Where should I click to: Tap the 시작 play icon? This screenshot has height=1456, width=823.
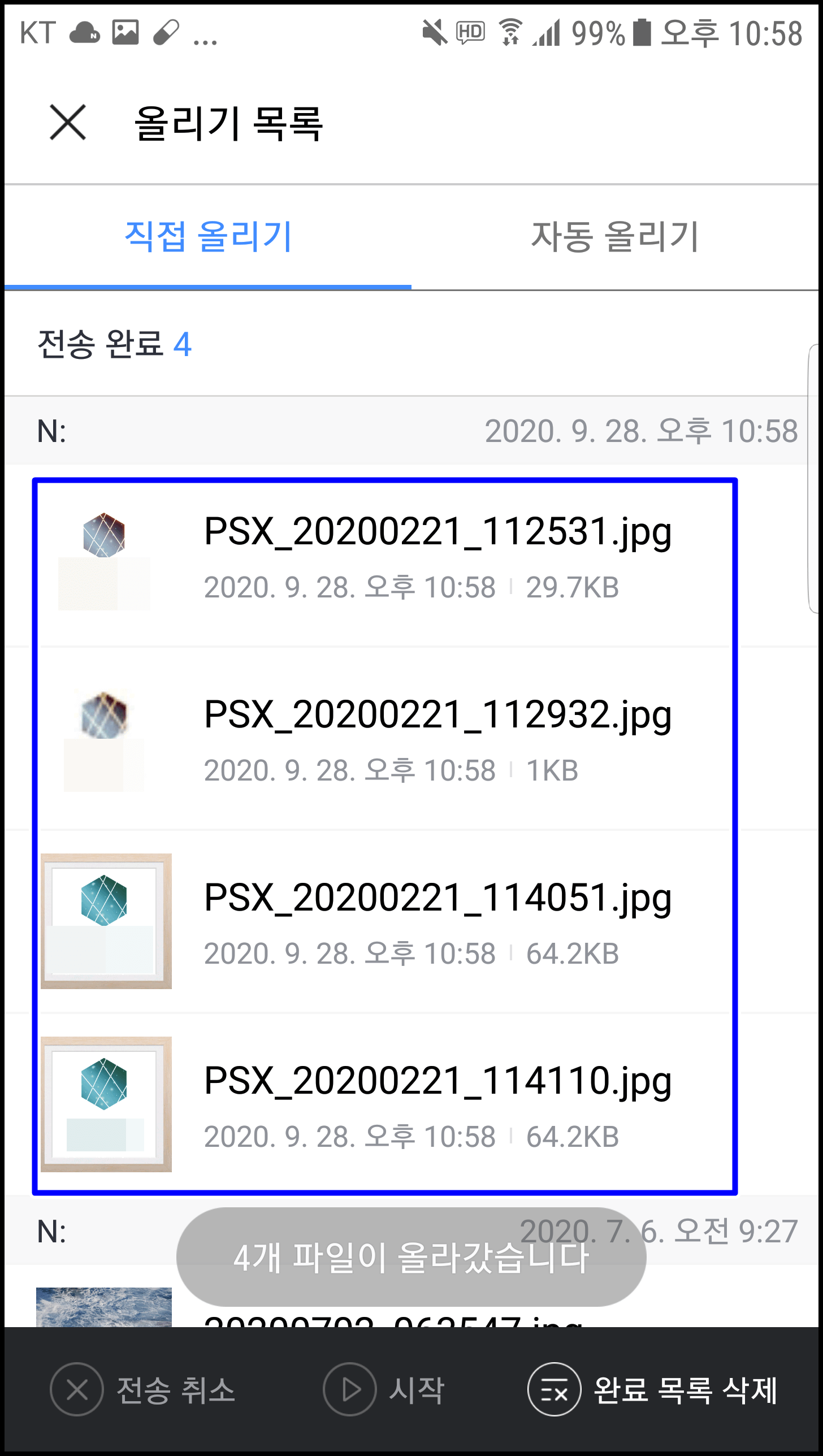pos(350,1389)
